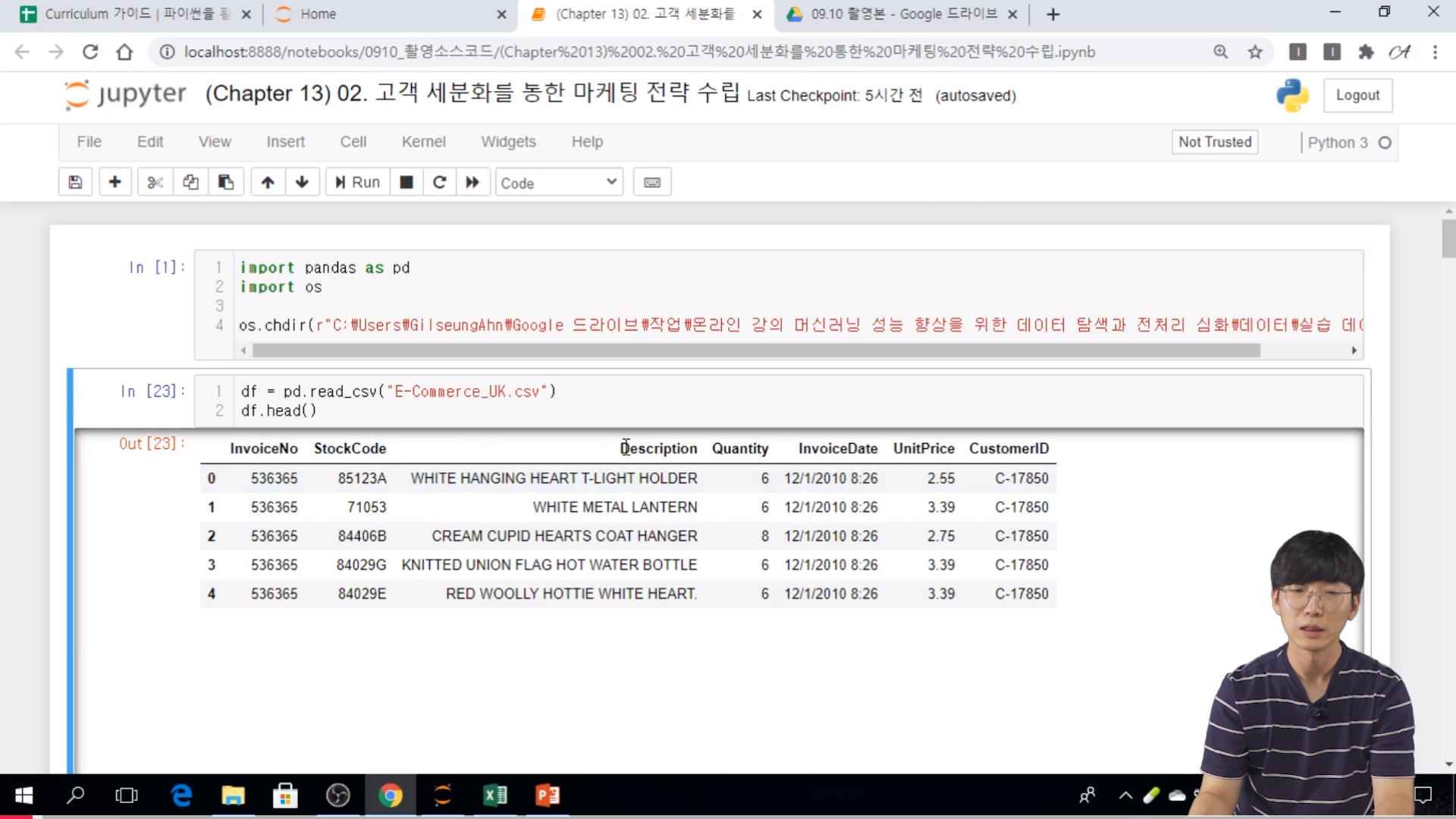Cut the selected cell with the scissors icon
The image size is (1456, 819).
click(155, 182)
